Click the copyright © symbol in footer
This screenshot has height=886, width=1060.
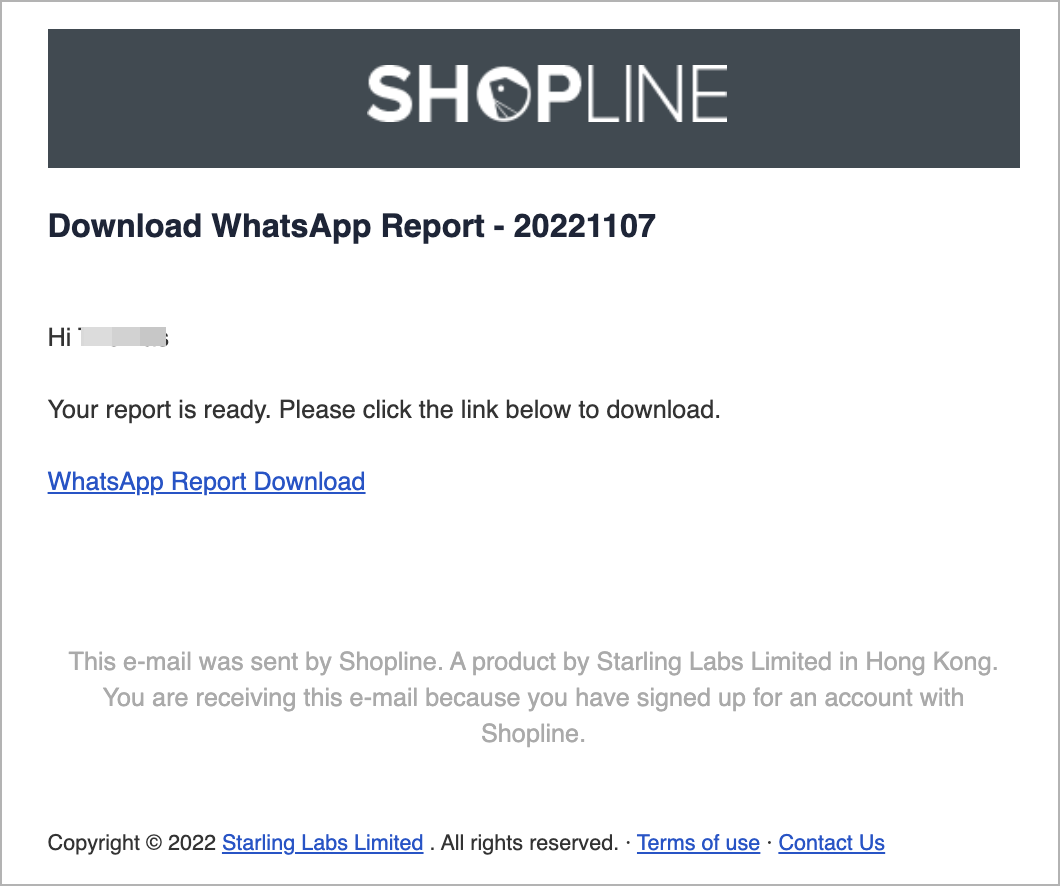click(154, 843)
